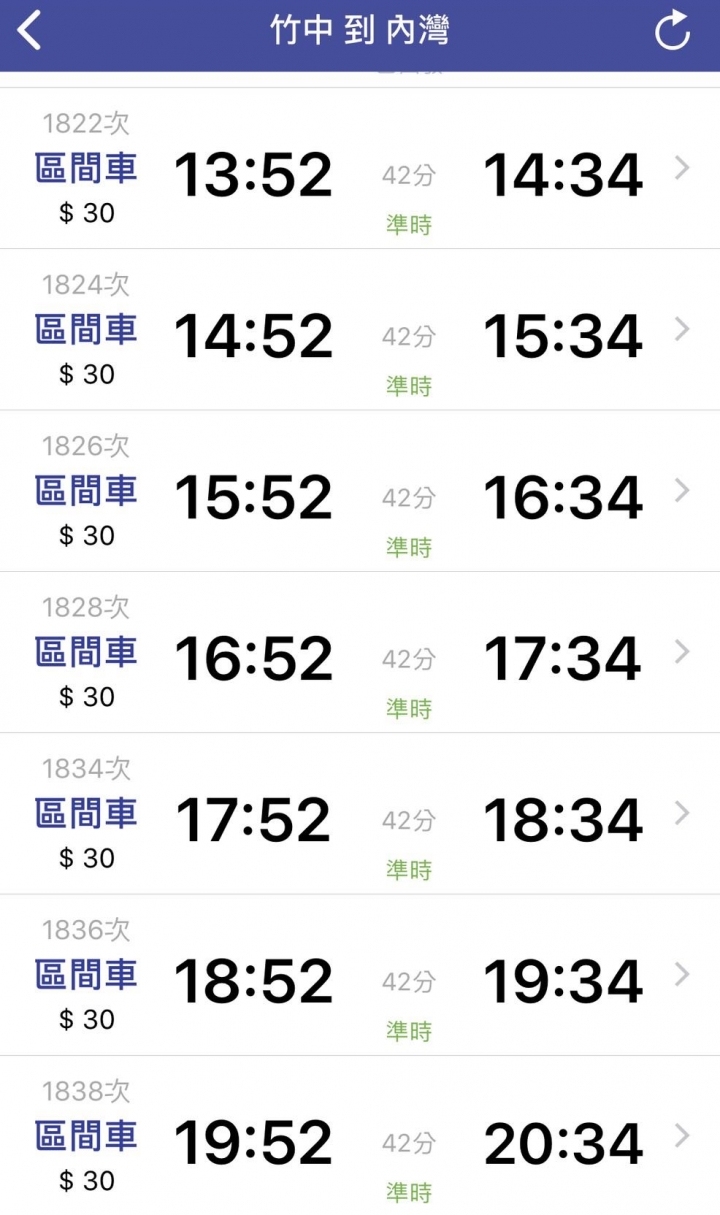Select train number 1834次

[86, 769]
